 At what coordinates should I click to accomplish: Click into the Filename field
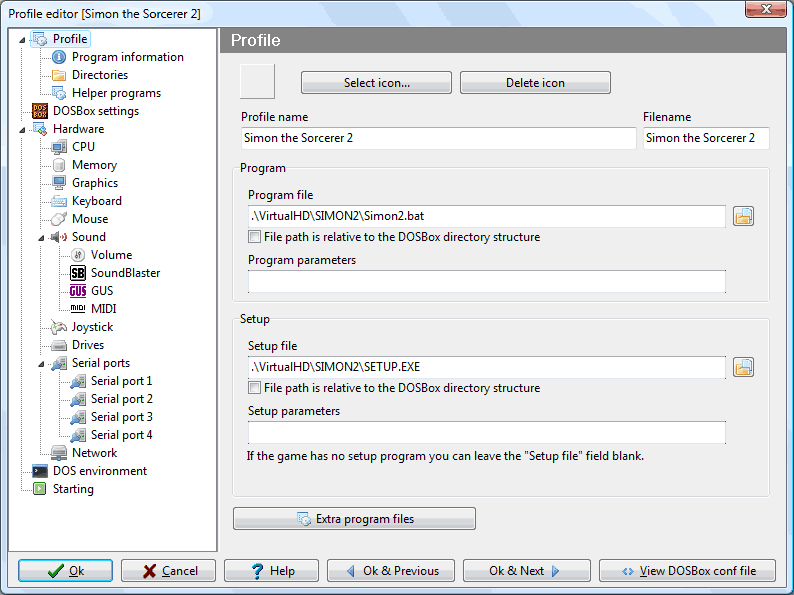(706, 138)
